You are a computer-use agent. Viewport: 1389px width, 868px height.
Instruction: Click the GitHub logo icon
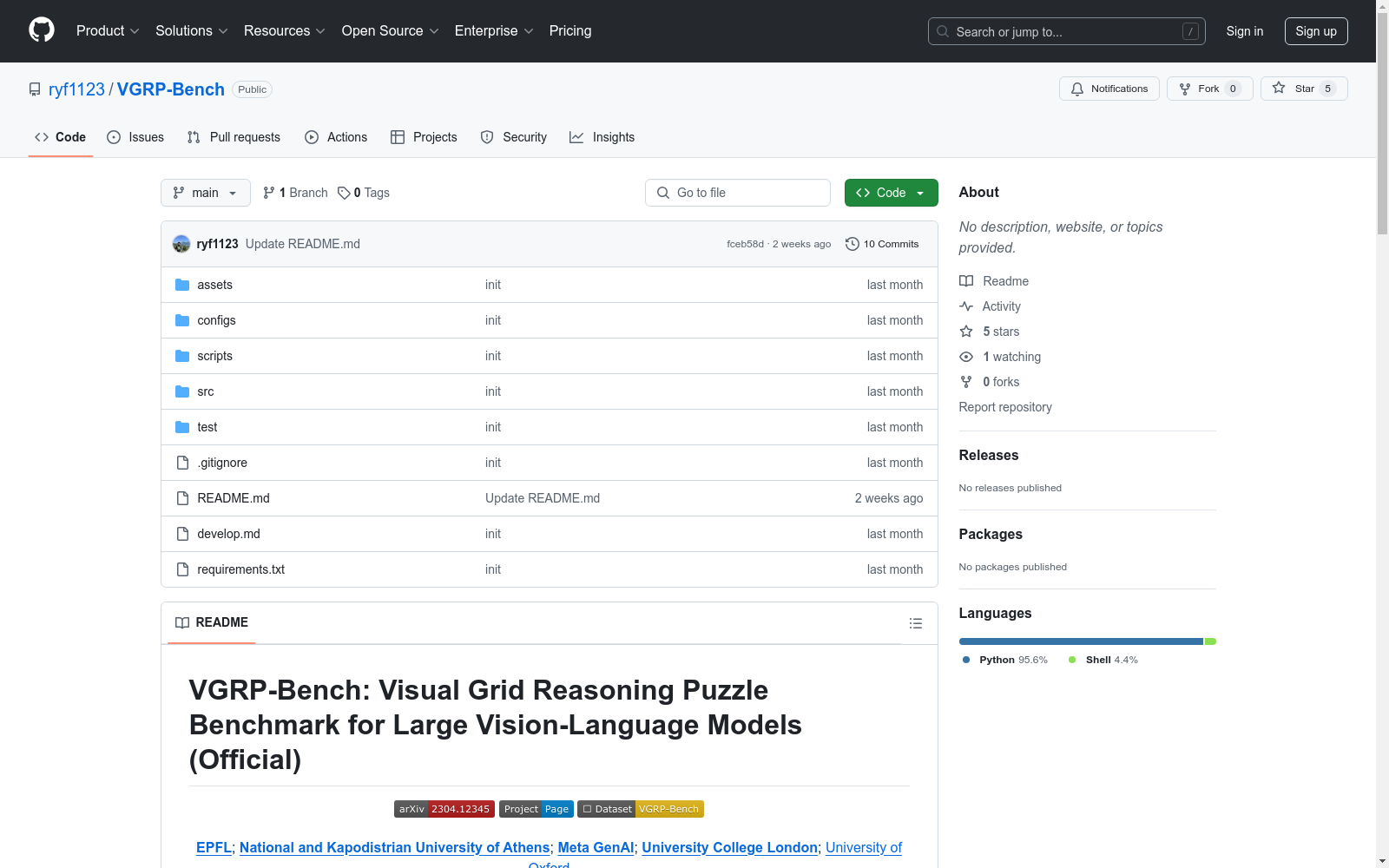tap(42, 30)
